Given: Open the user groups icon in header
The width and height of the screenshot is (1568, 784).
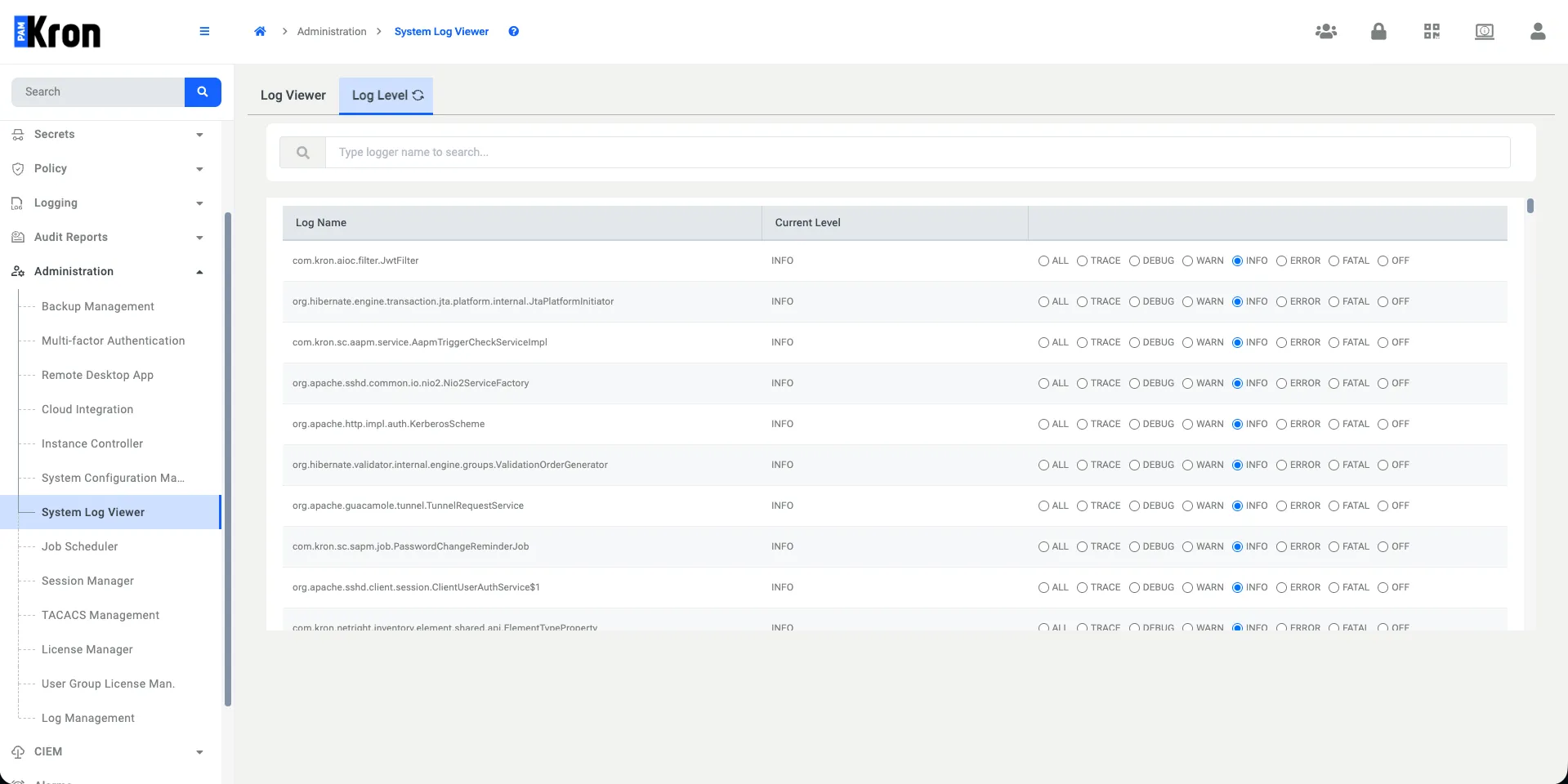Looking at the screenshot, I should click(x=1325, y=32).
